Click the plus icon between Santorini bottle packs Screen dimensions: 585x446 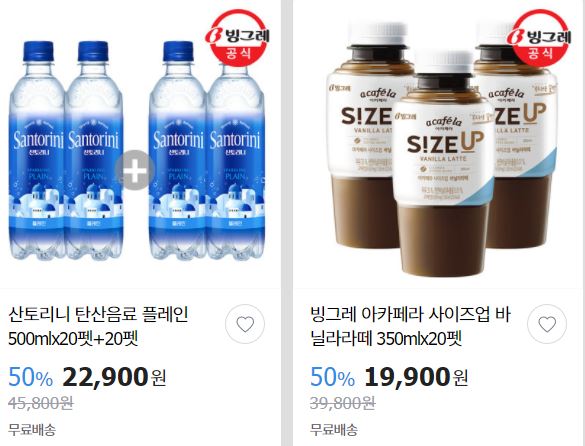[134, 170]
